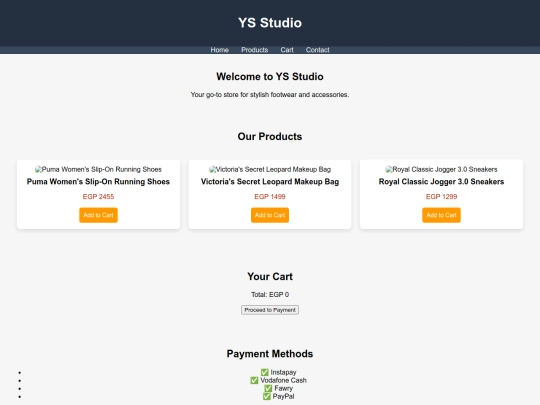
Task: Click the price EGP 2455
Action: pos(98,197)
